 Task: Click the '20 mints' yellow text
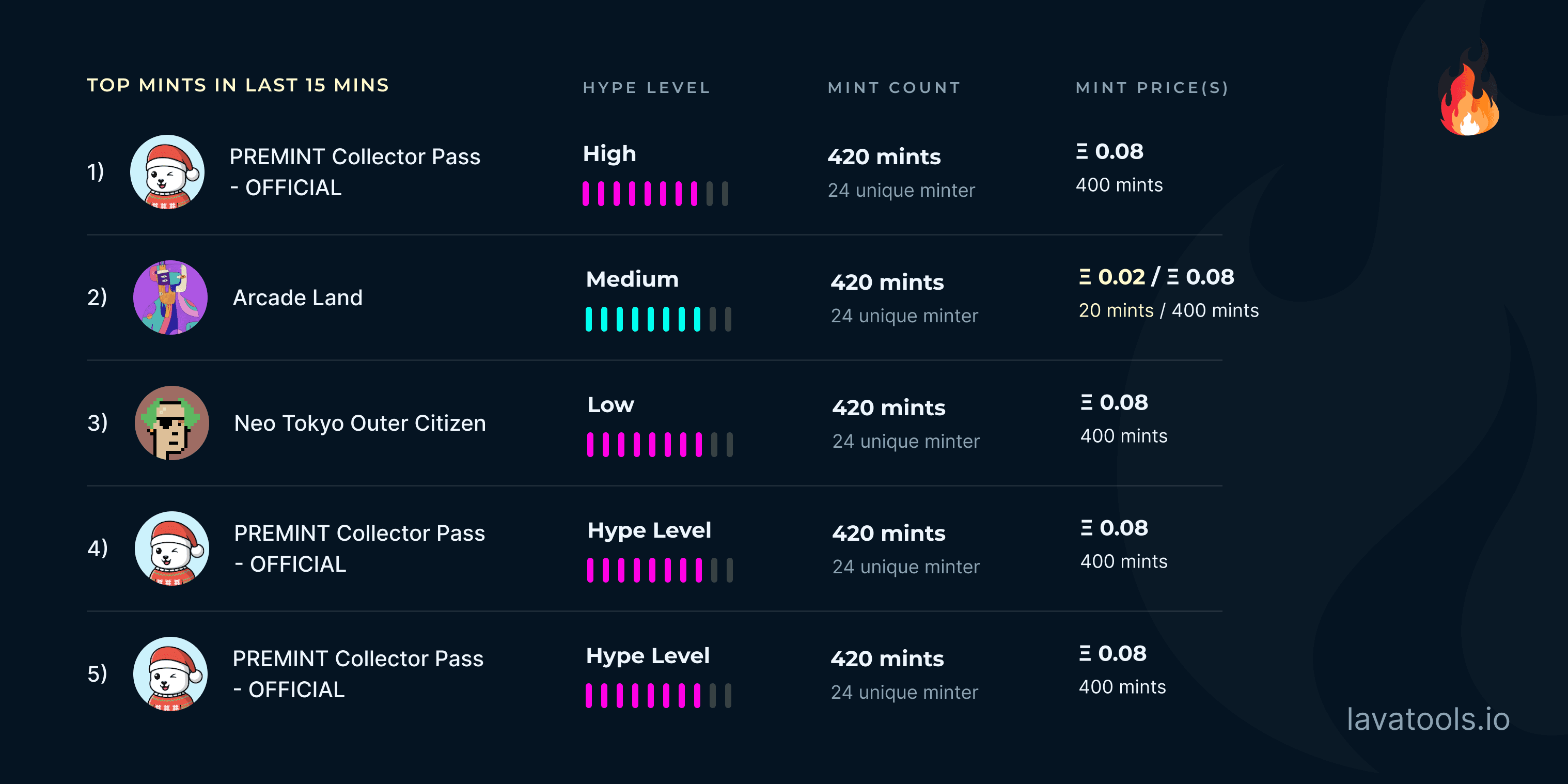tap(1116, 310)
